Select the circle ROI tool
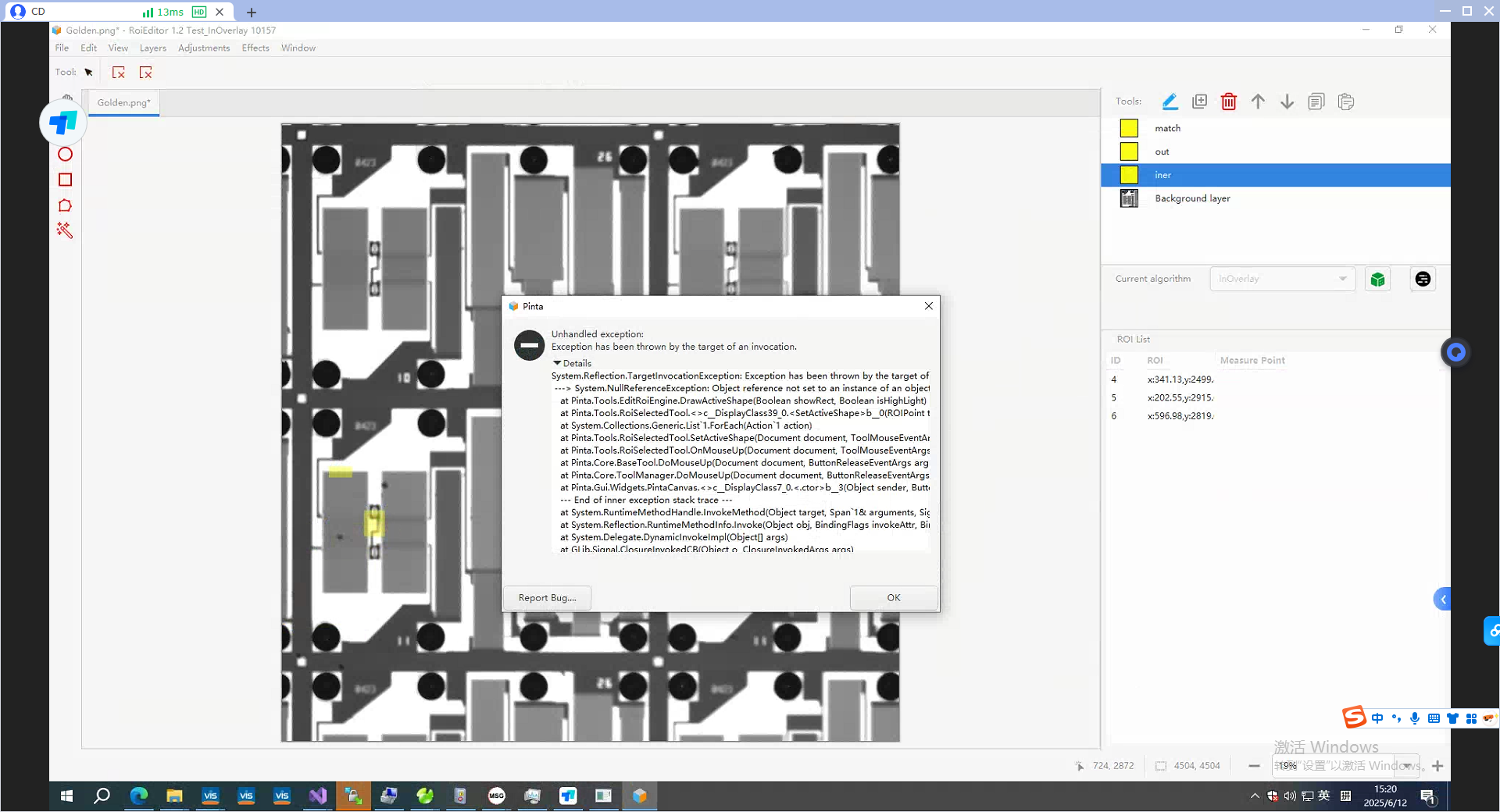 (x=66, y=155)
